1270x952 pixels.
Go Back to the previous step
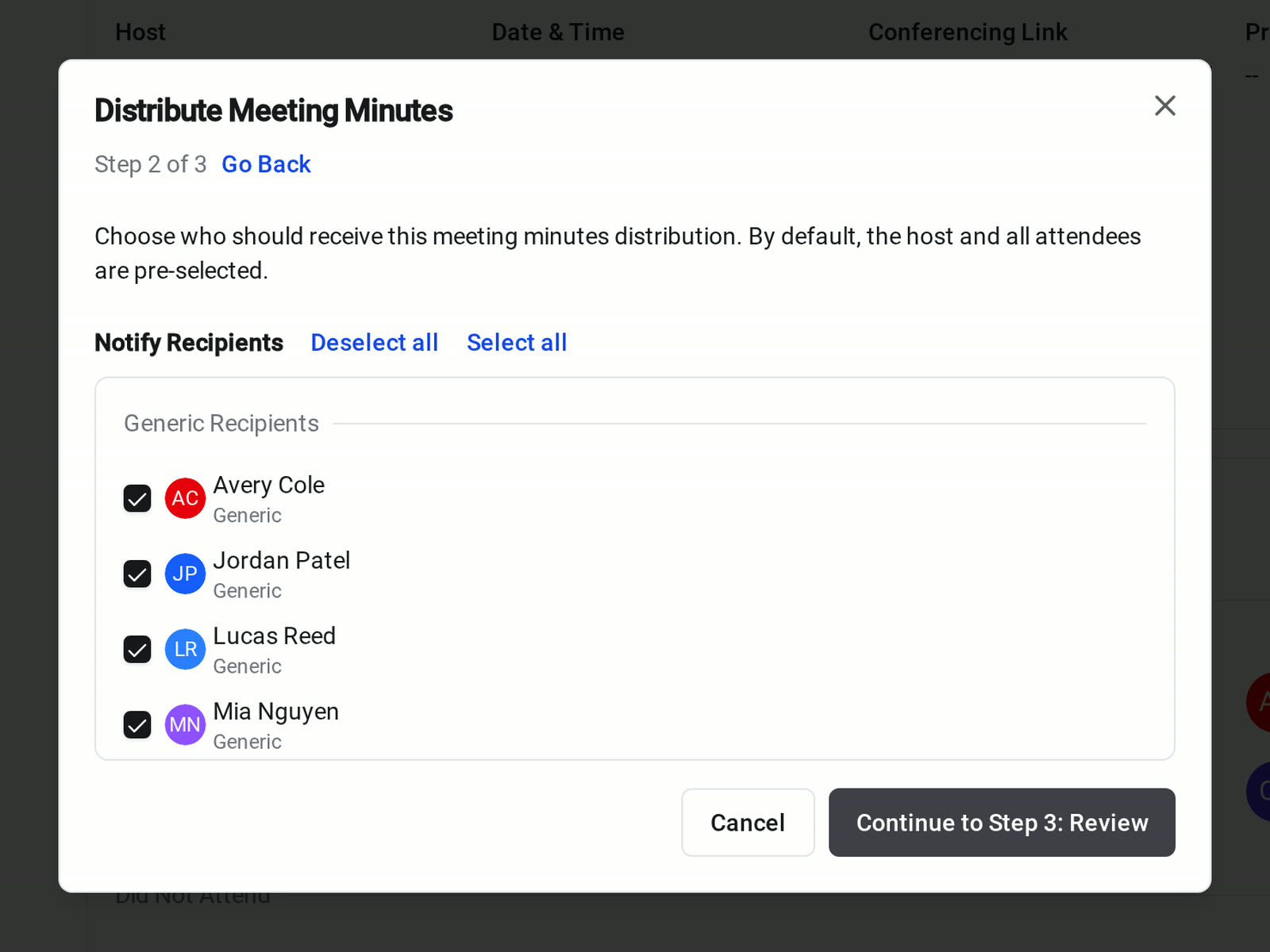pyautogui.click(x=266, y=164)
